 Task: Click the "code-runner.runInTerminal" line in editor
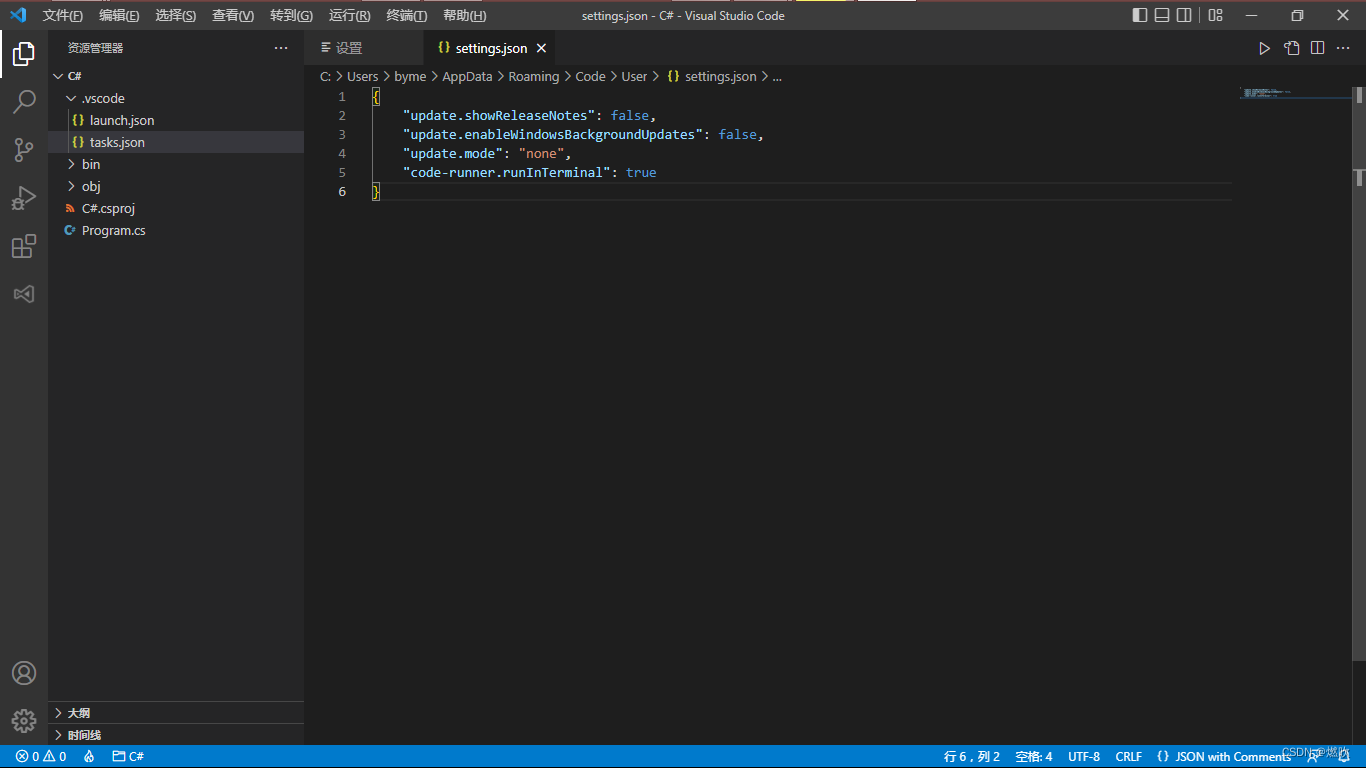(x=529, y=173)
